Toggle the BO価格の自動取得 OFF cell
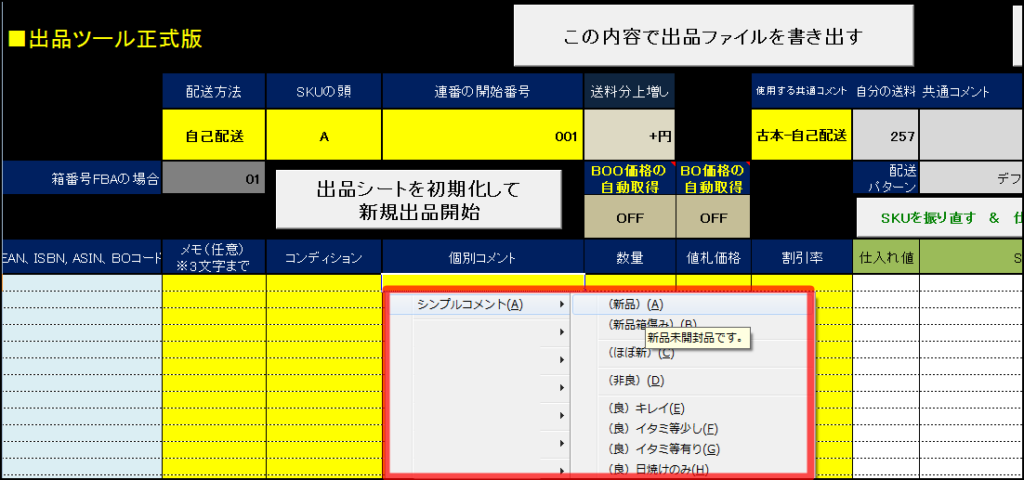This screenshot has height=480, width=1024. click(x=713, y=216)
